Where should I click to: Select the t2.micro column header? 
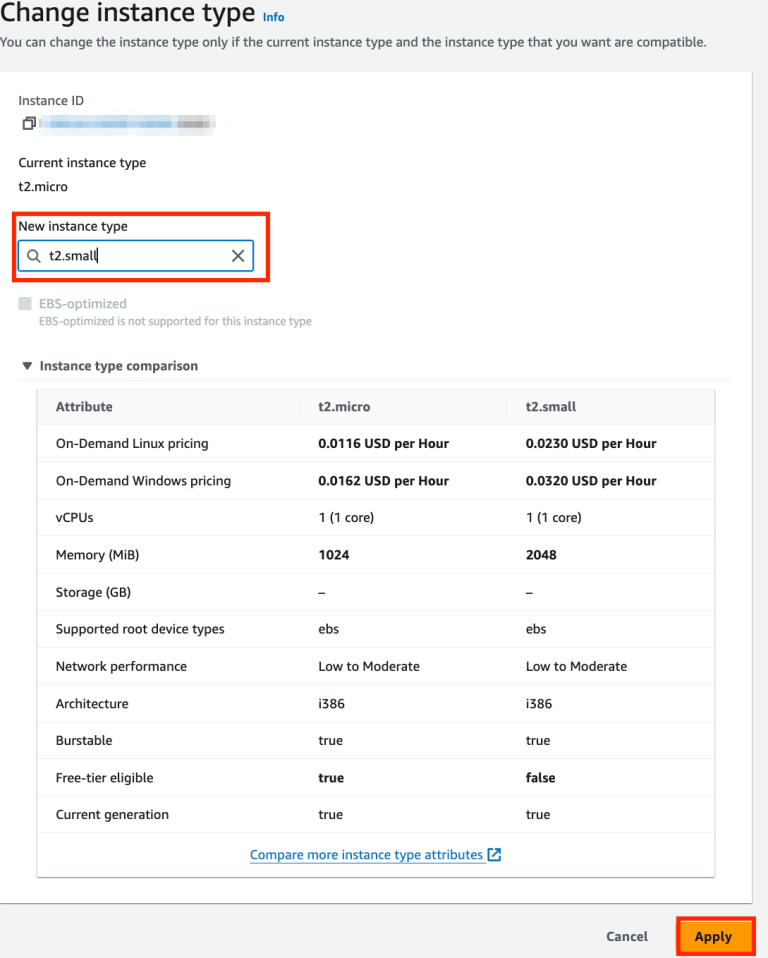(340, 406)
